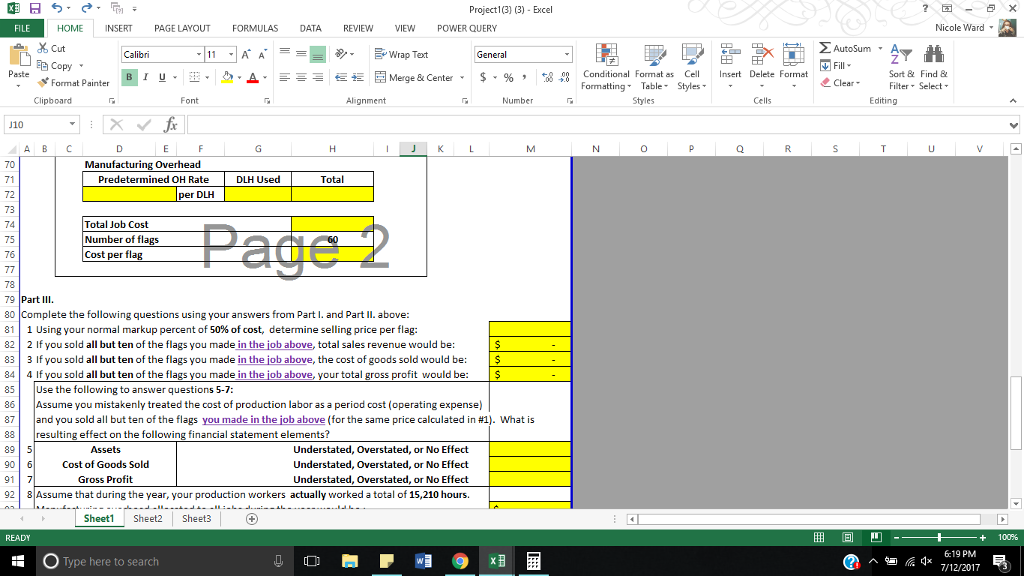
Task: Top-align the cell contents
Action: tap(285, 54)
